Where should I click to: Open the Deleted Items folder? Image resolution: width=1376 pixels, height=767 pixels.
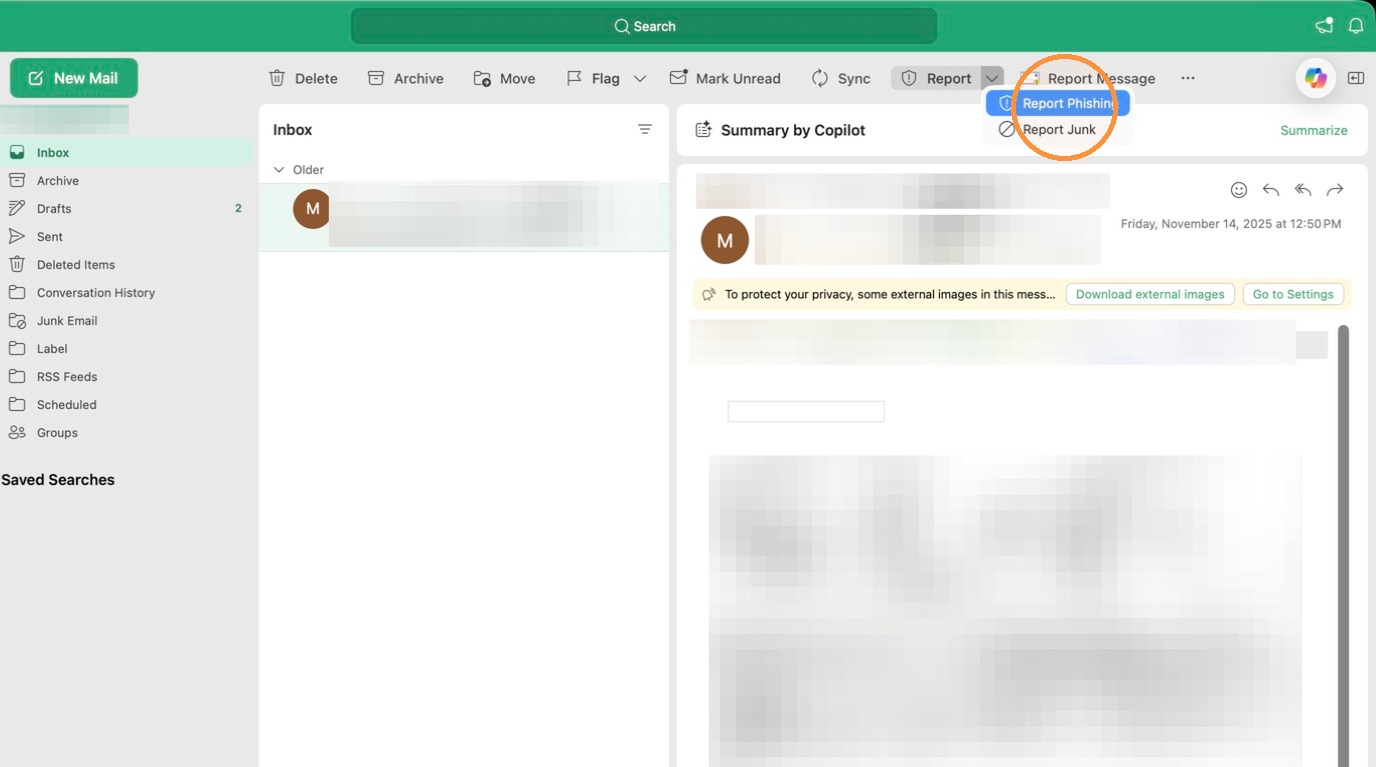126,265
